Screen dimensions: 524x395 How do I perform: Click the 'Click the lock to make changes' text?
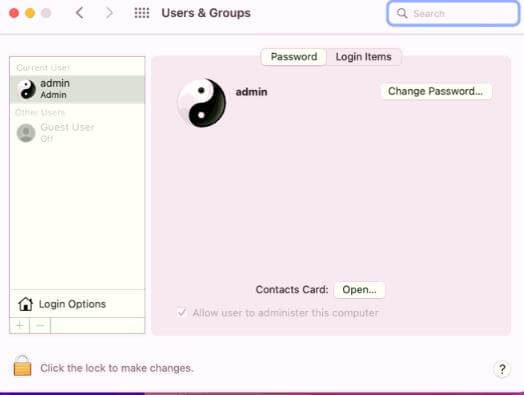pyautogui.click(x=117, y=368)
